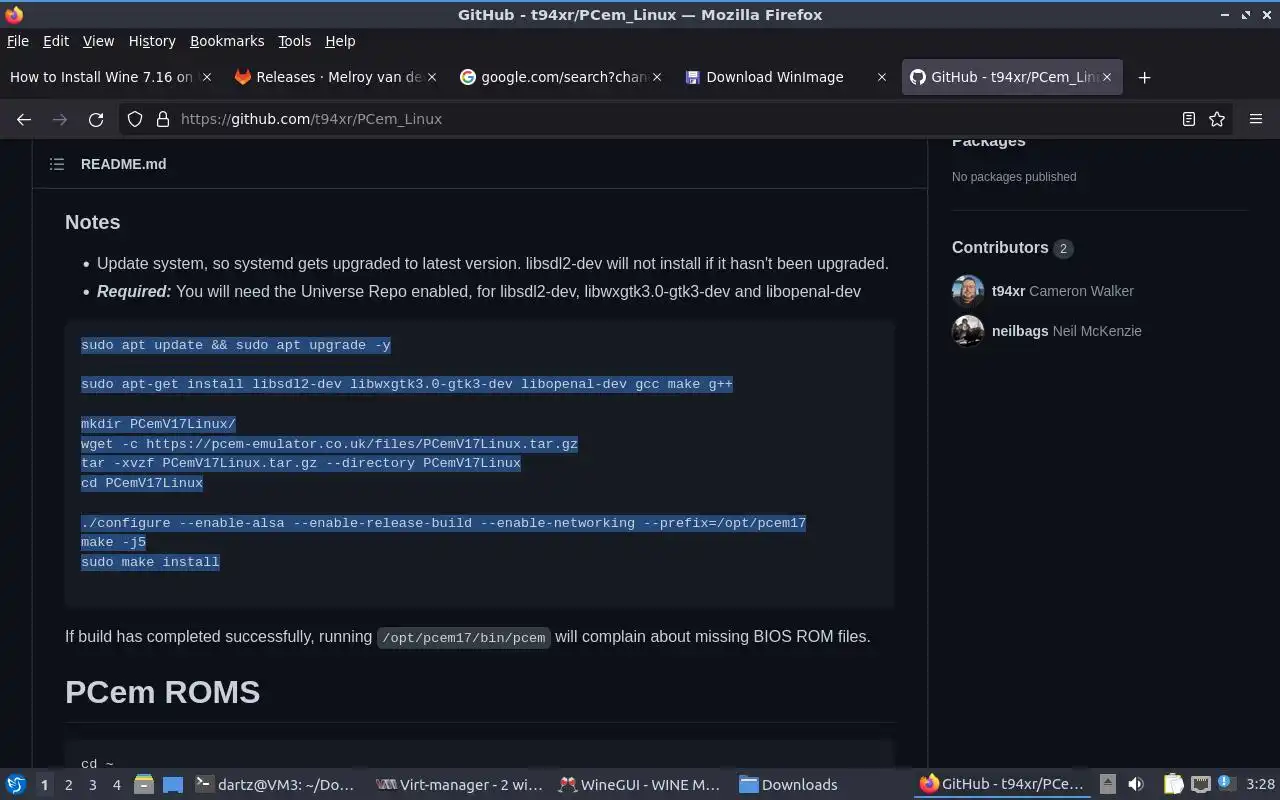Close the GitHub PCem_Linux tab

[1107, 77]
